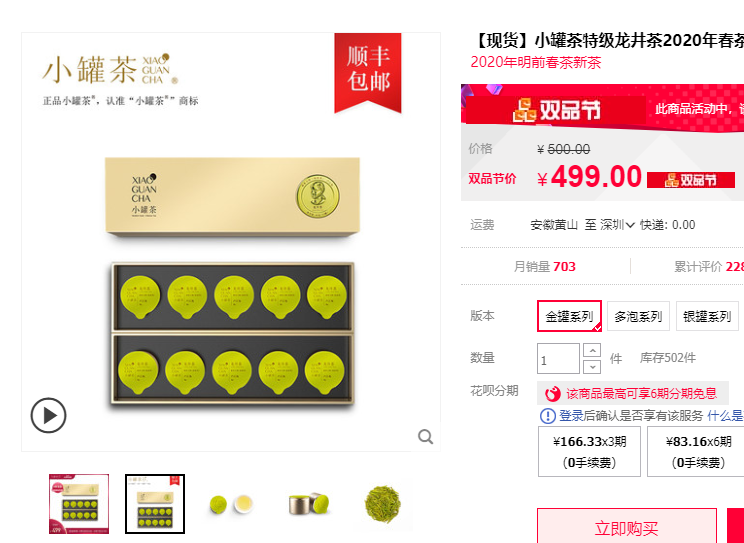Play the product video
Image resolution: width=744 pixels, height=543 pixels.
tap(48, 415)
